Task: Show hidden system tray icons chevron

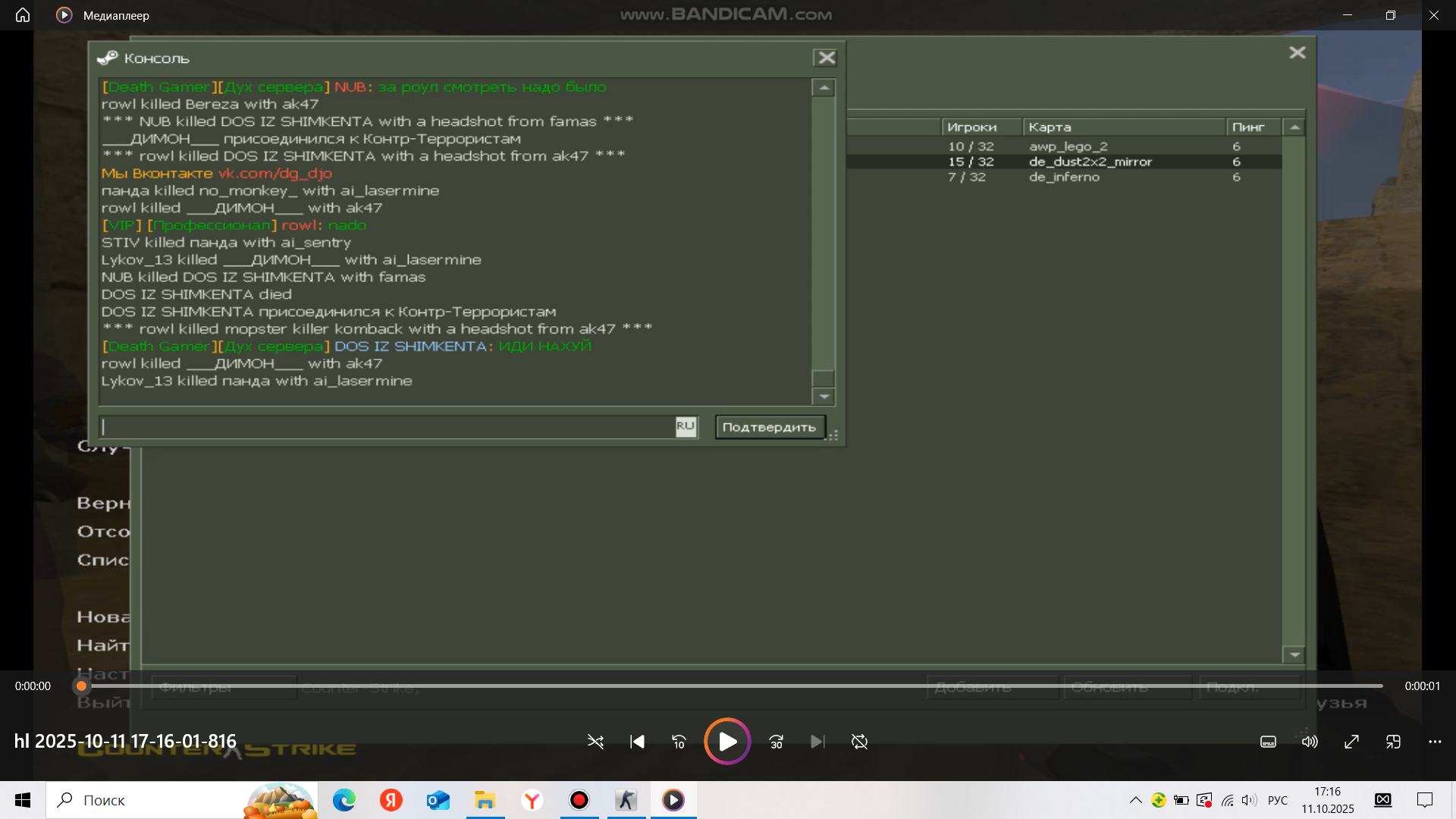Action: coord(1135,800)
